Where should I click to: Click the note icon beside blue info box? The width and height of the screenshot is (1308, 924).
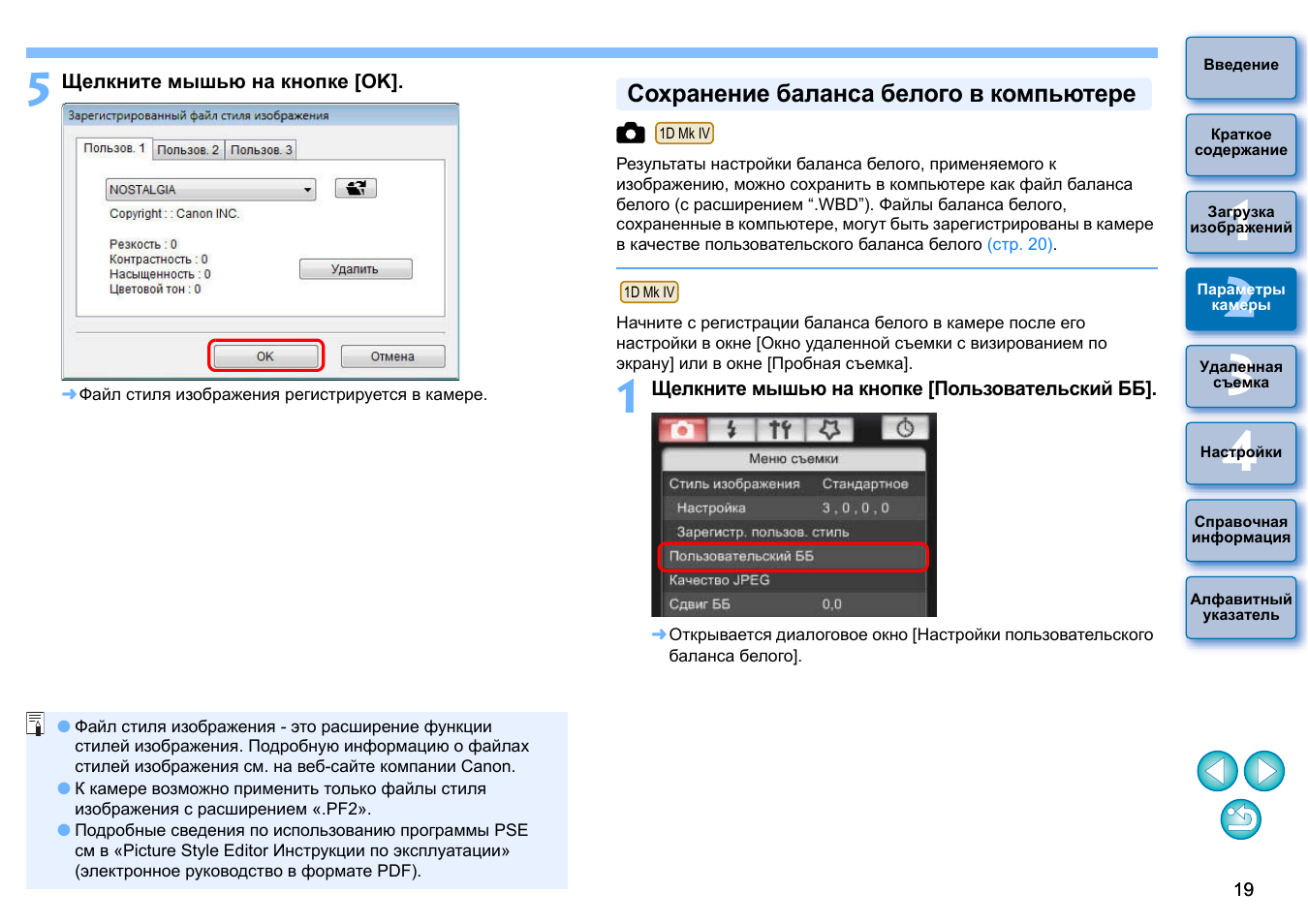(35, 724)
